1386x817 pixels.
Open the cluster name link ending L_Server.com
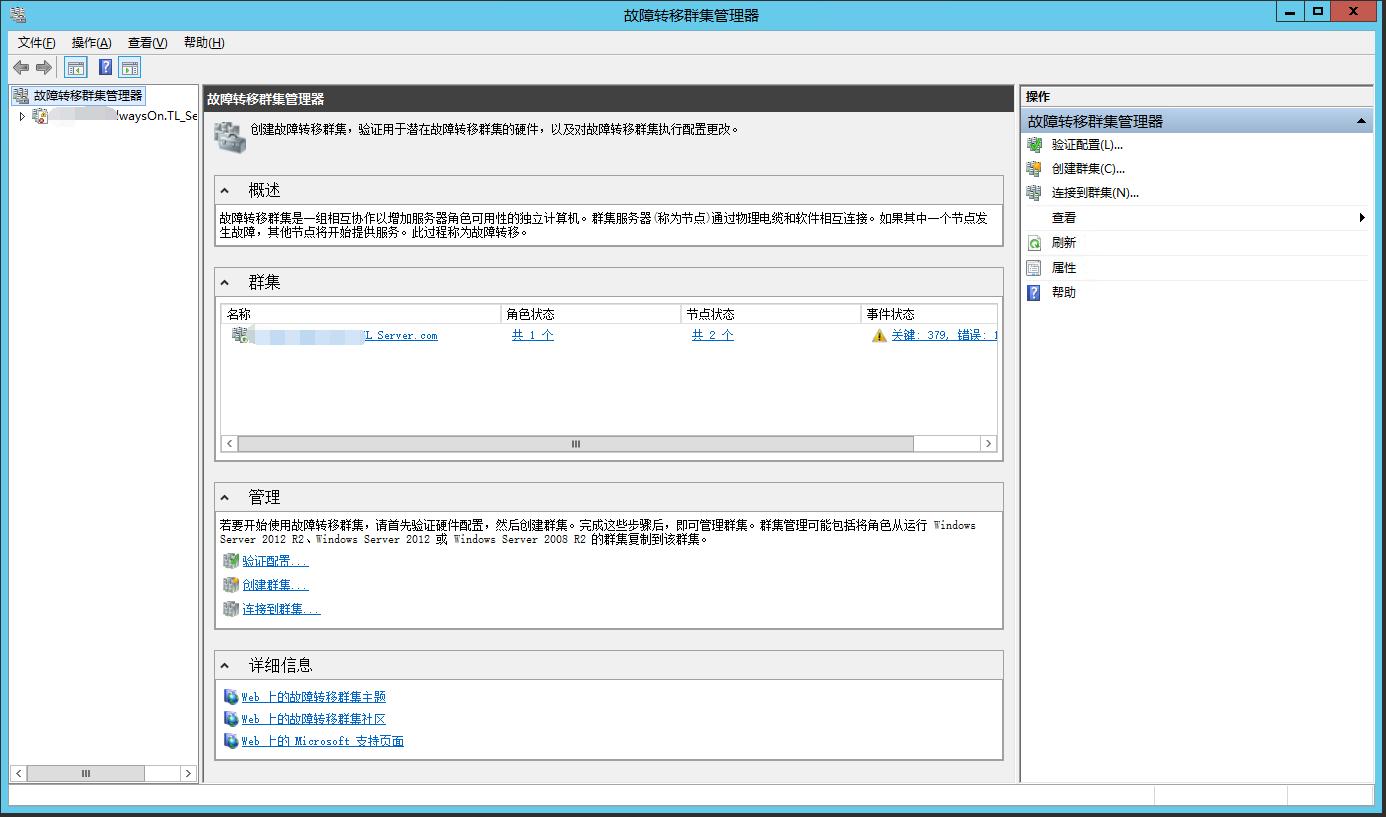click(x=400, y=336)
